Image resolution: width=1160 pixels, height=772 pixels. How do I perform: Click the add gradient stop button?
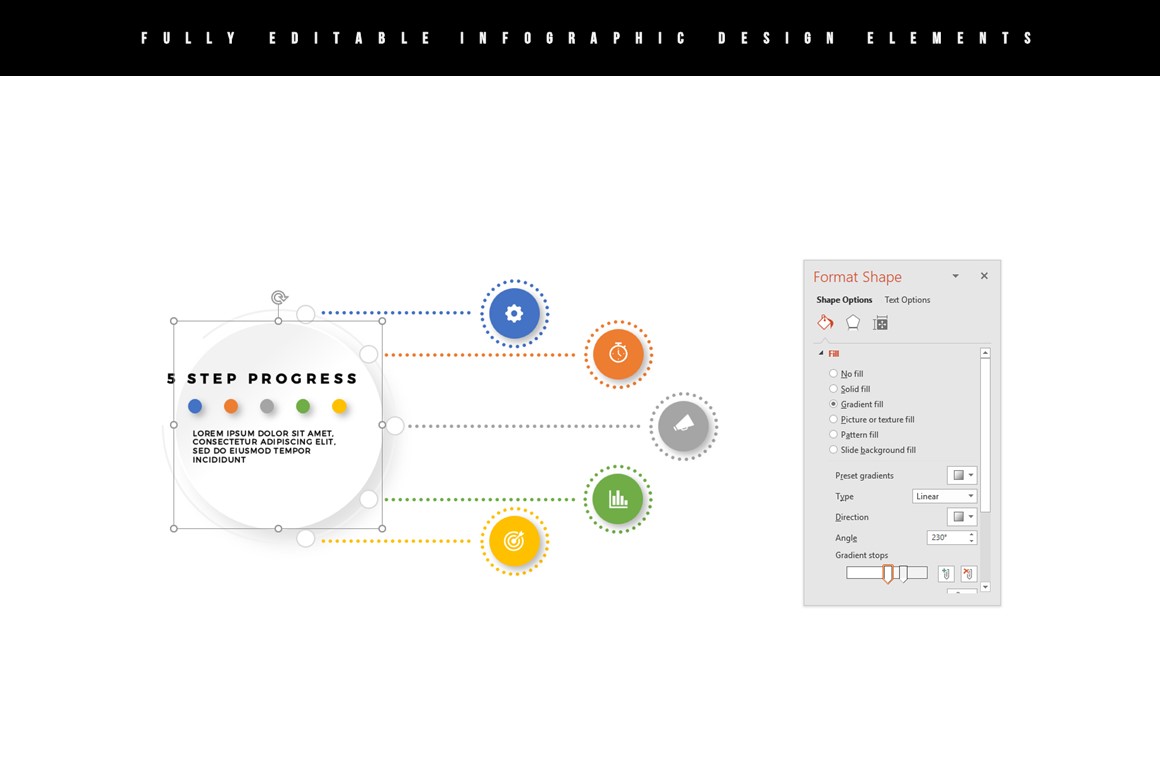point(946,574)
